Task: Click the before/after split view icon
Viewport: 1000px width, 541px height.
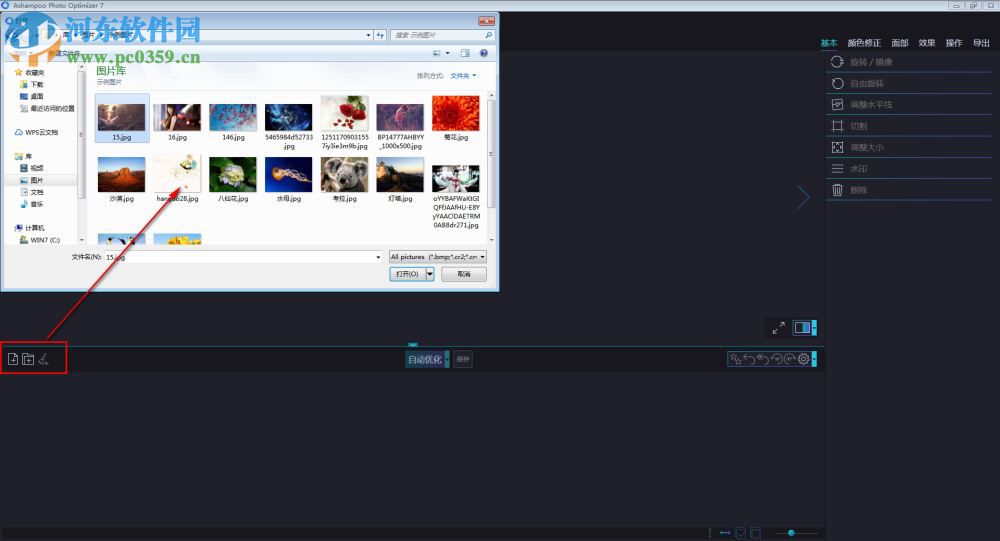Action: point(802,328)
